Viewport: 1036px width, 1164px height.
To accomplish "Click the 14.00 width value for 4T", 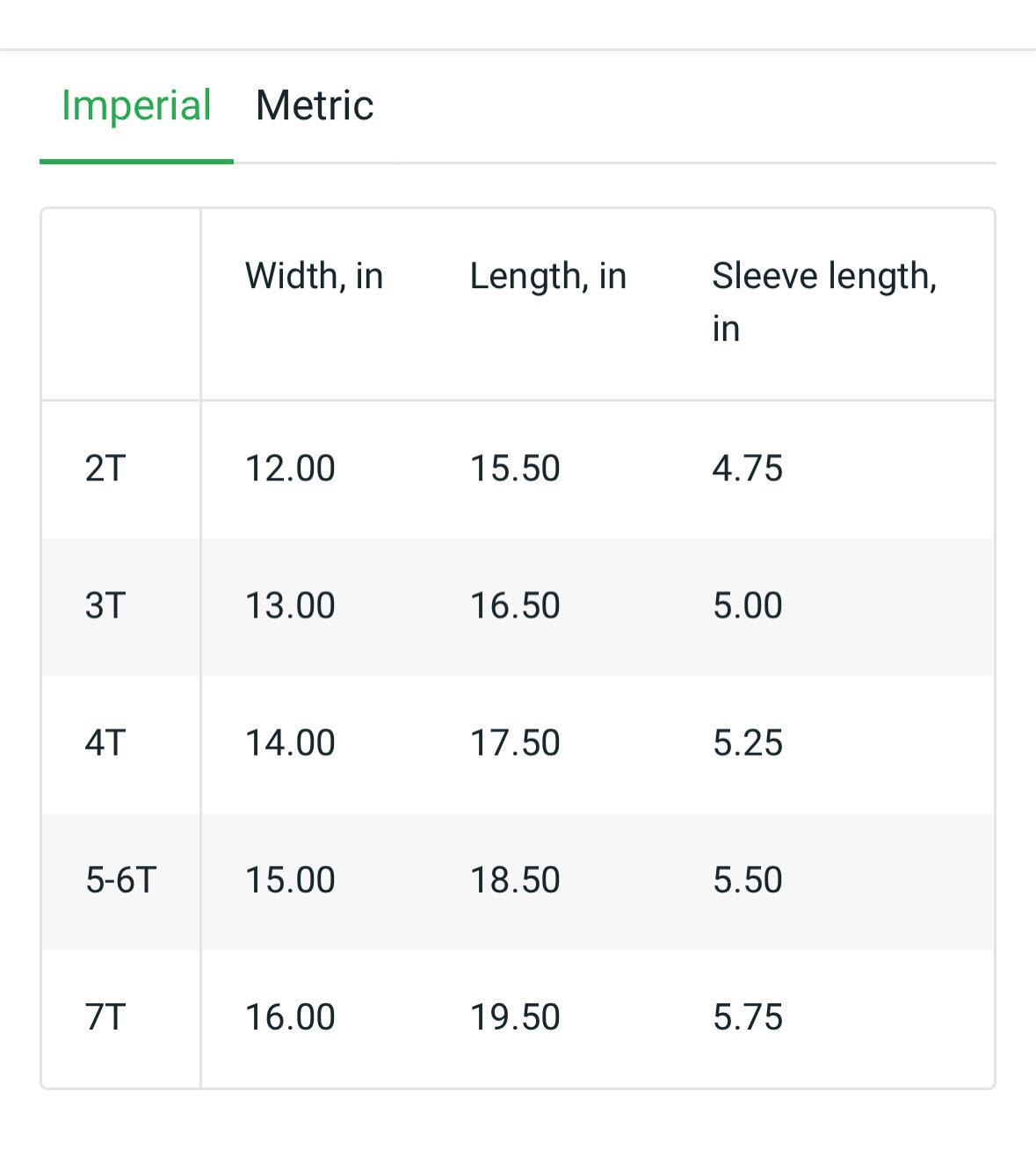I will pyautogui.click(x=290, y=742).
